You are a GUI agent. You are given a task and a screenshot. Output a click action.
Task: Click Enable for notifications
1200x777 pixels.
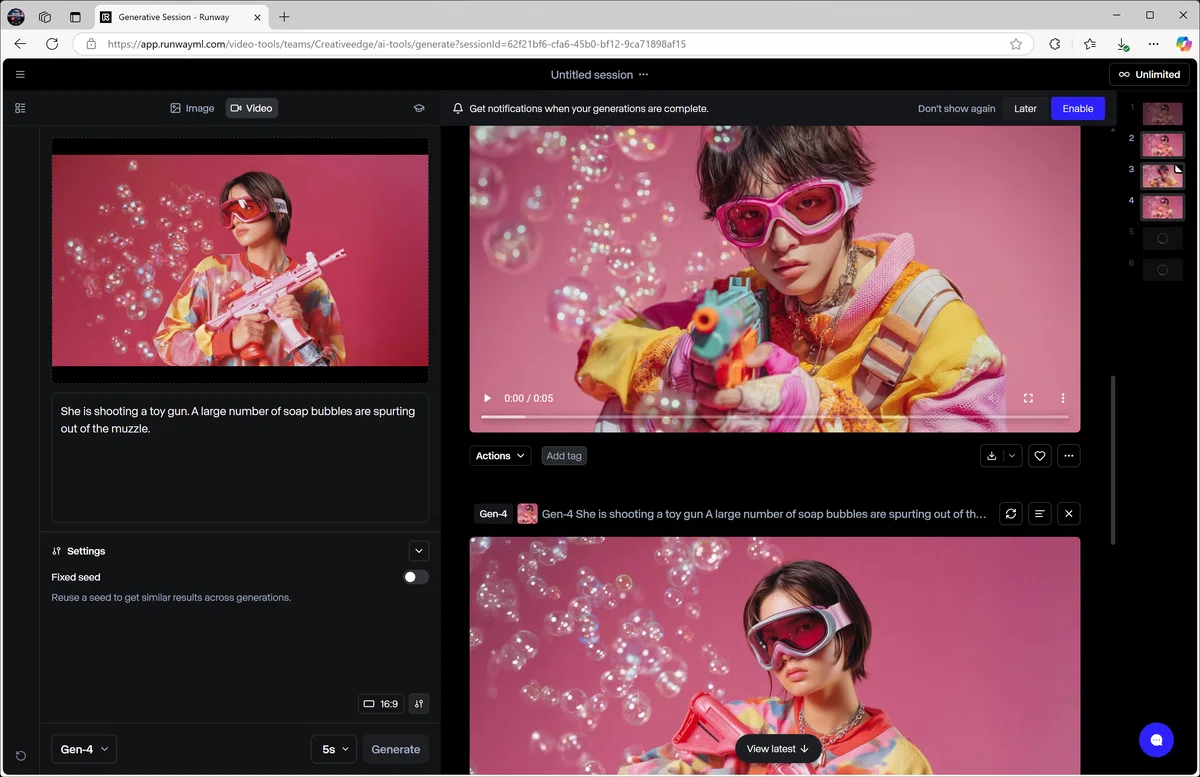[x=1078, y=108]
